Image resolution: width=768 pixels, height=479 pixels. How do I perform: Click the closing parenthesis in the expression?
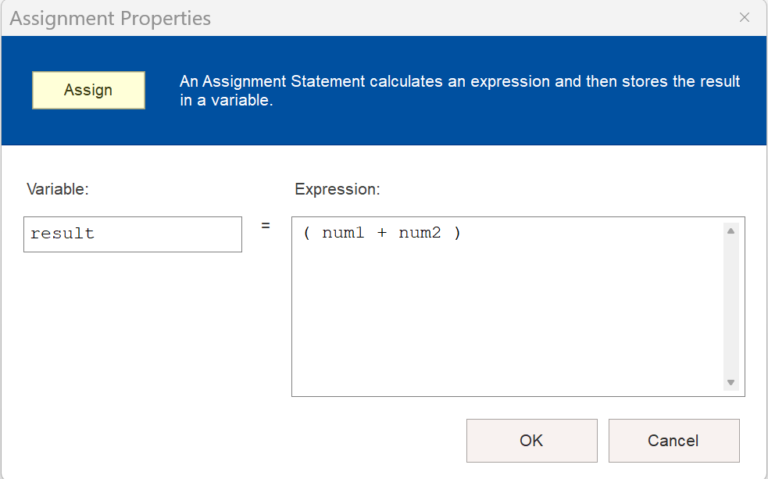pos(457,234)
